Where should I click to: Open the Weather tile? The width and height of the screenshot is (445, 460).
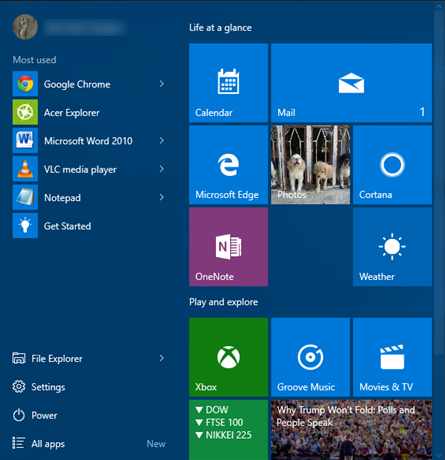click(392, 247)
